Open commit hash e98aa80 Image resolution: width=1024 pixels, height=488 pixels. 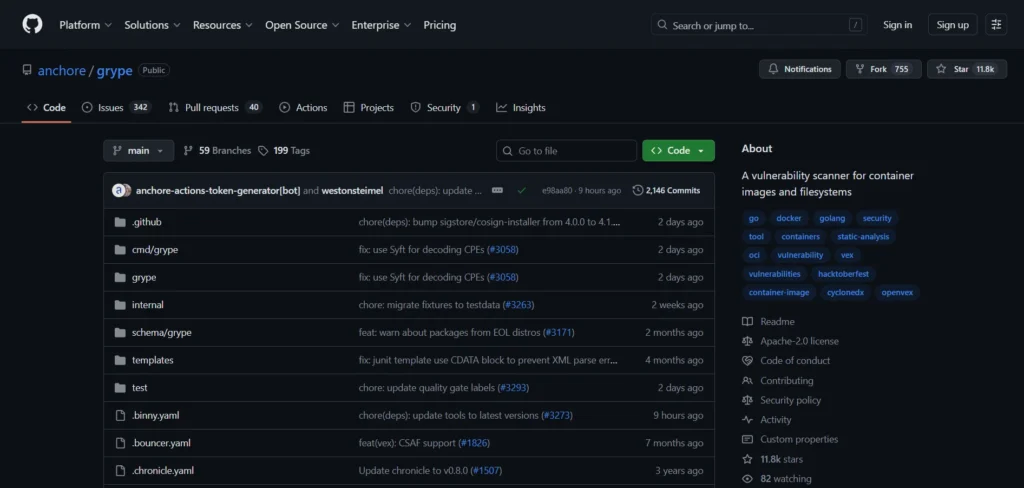tap(556, 191)
